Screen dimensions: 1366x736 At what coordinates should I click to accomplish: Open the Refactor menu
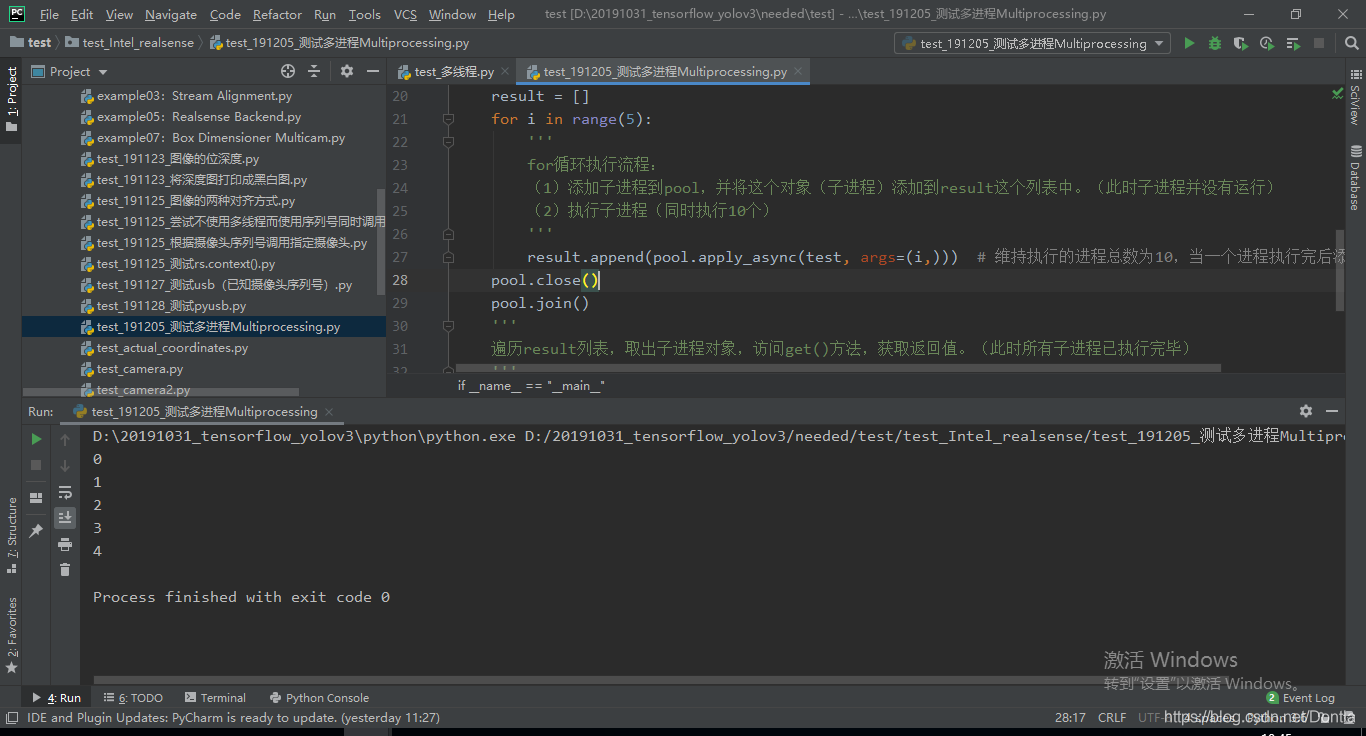click(277, 14)
